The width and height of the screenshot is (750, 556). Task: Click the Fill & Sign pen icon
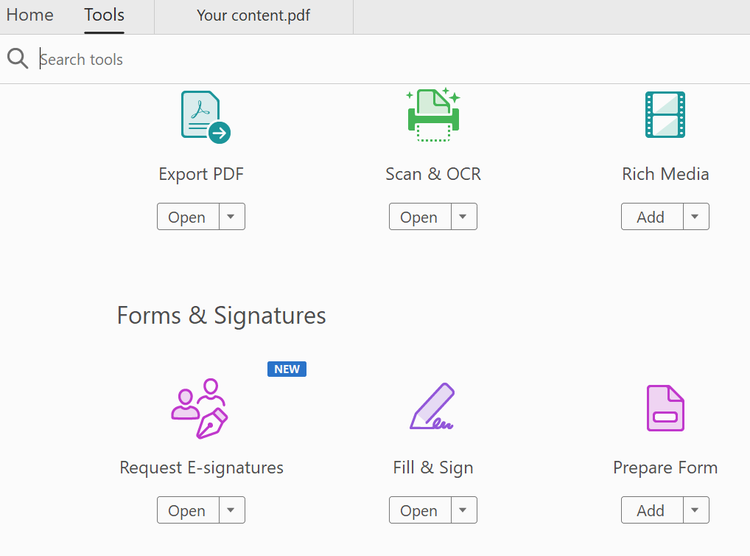point(433,408)
